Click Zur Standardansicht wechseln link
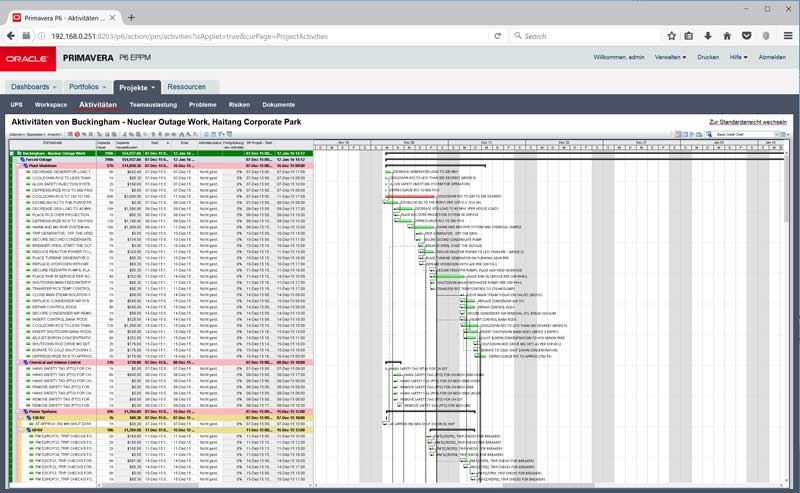800x493 pixels. [748, 122]
